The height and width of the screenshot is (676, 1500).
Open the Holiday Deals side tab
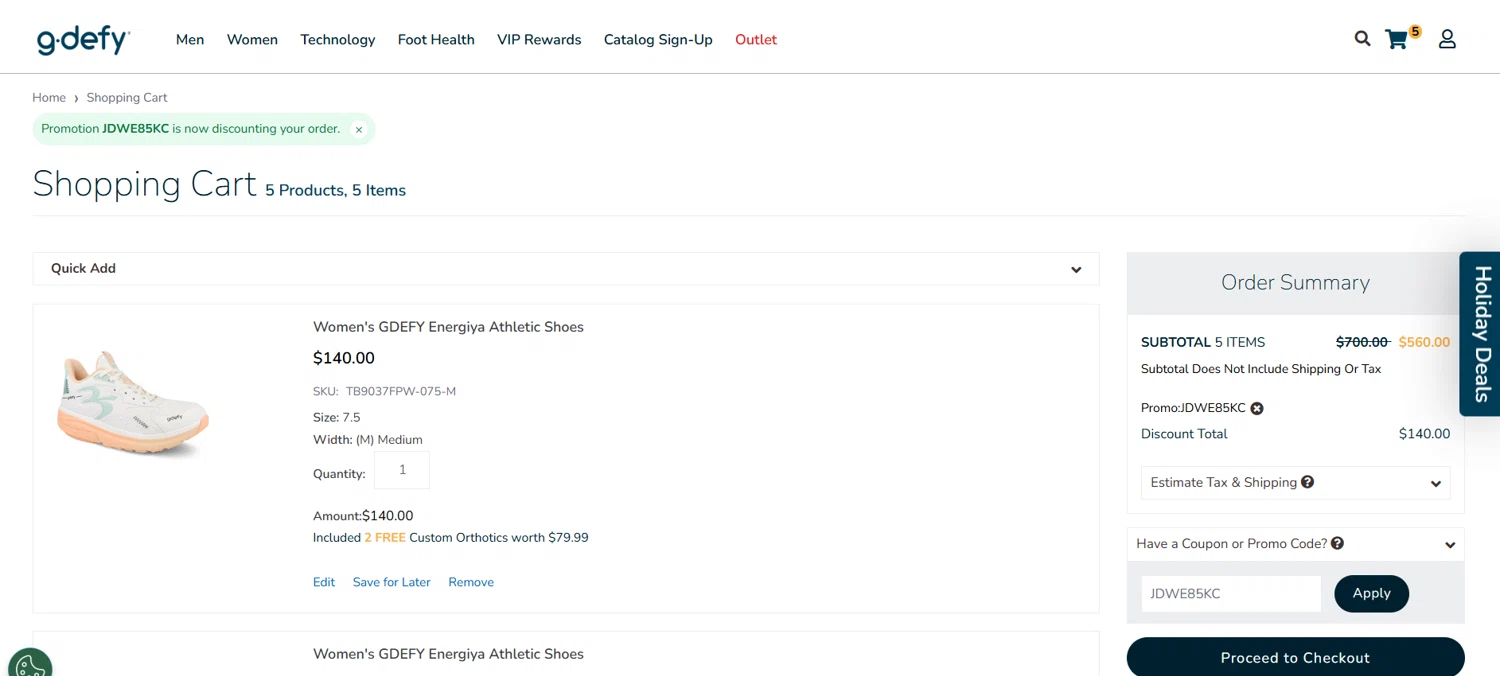1481,333
